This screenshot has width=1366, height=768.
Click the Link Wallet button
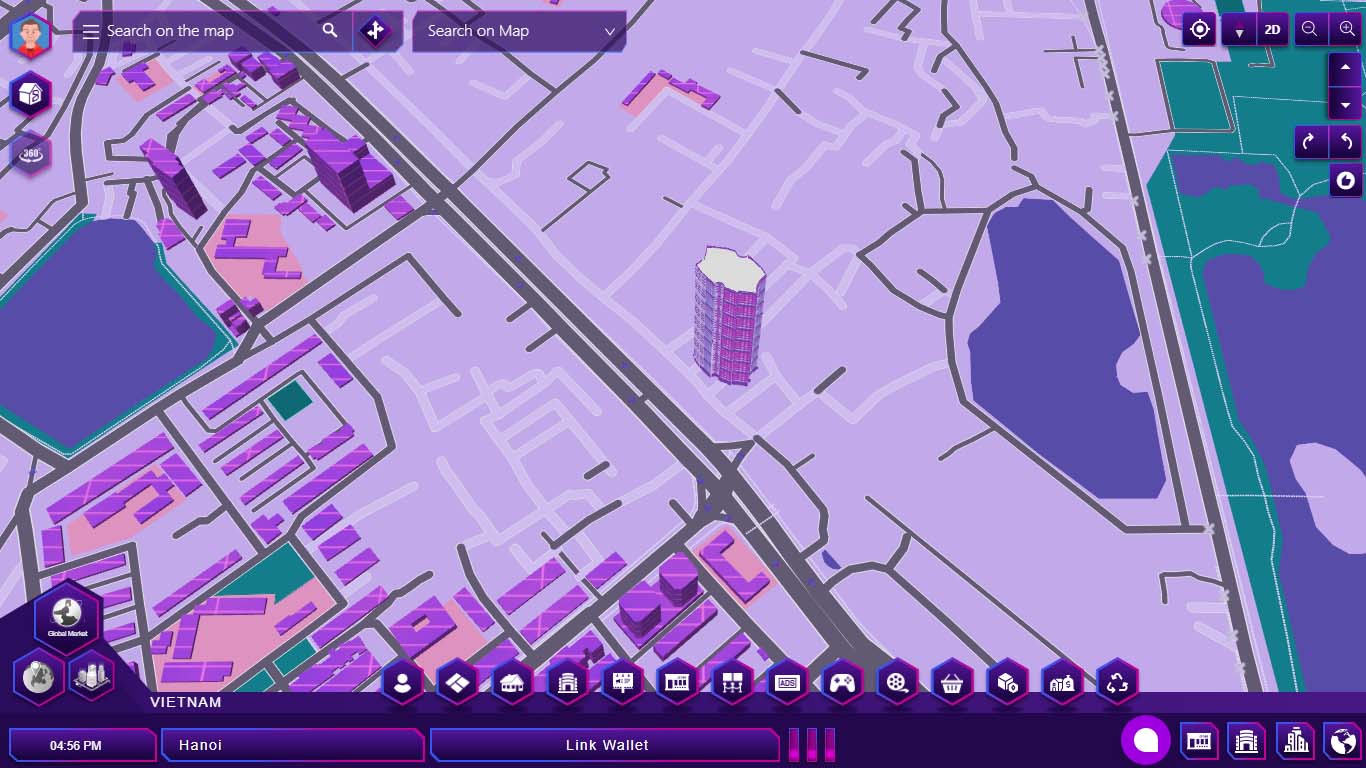[606, 745]
